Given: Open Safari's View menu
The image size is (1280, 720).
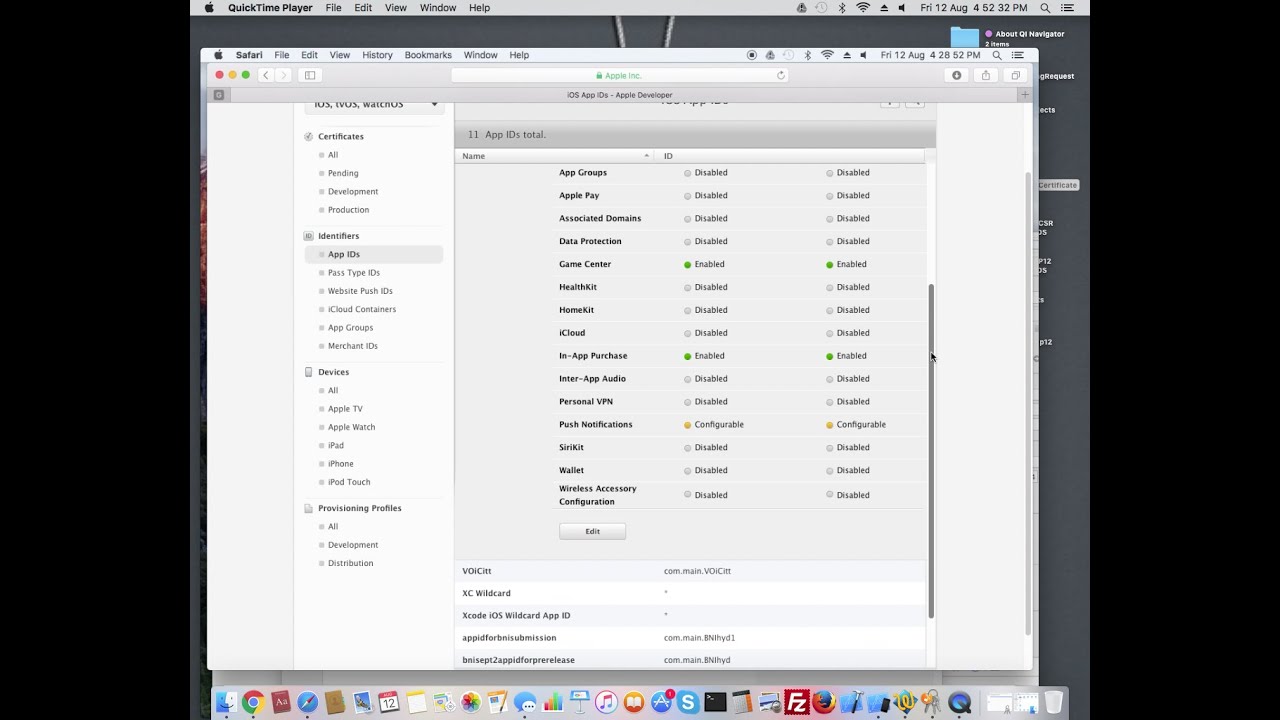Looking at the screenshot, I should (340, 55).
